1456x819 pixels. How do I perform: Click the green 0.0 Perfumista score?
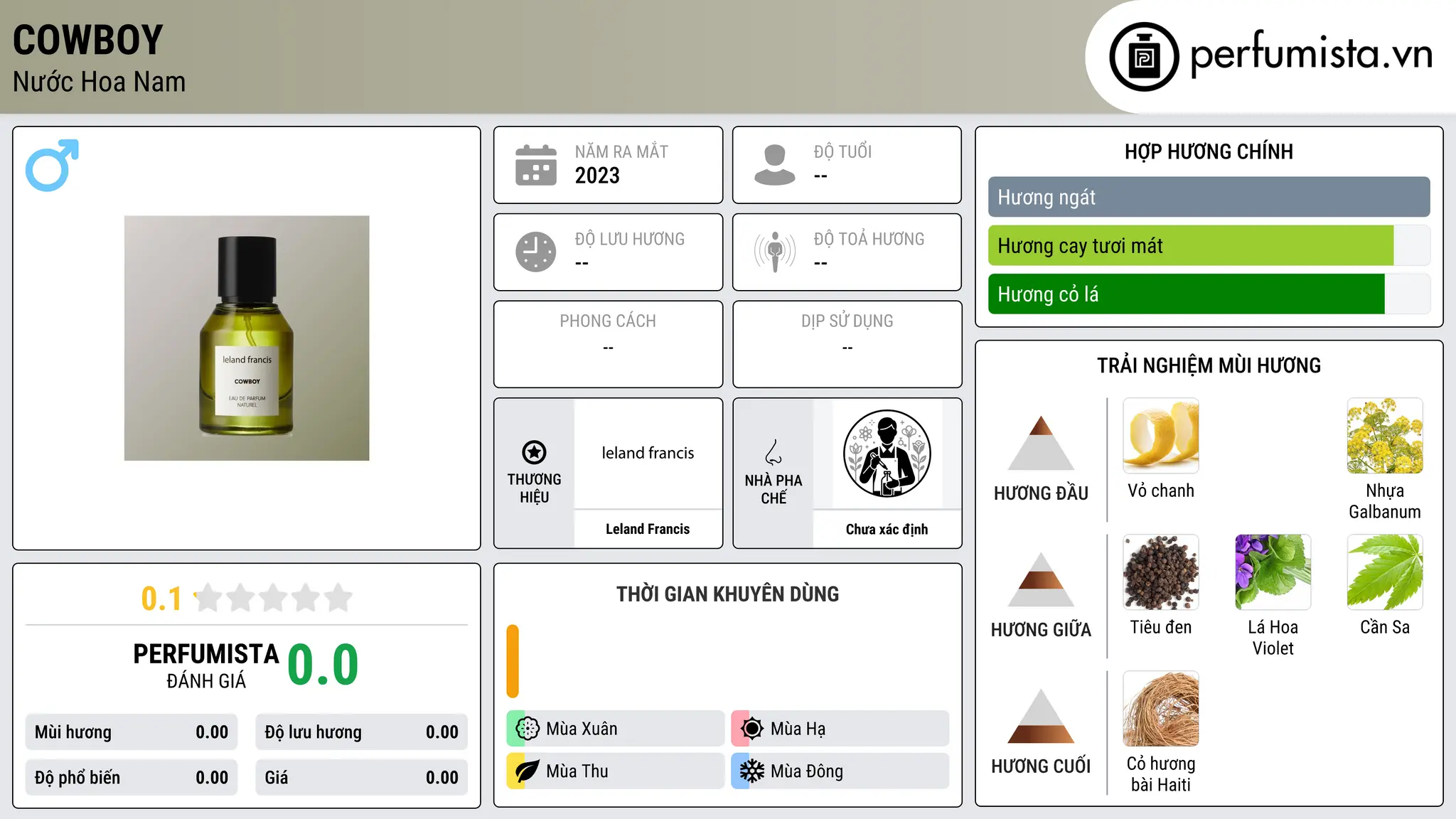[x=323, y=665]
